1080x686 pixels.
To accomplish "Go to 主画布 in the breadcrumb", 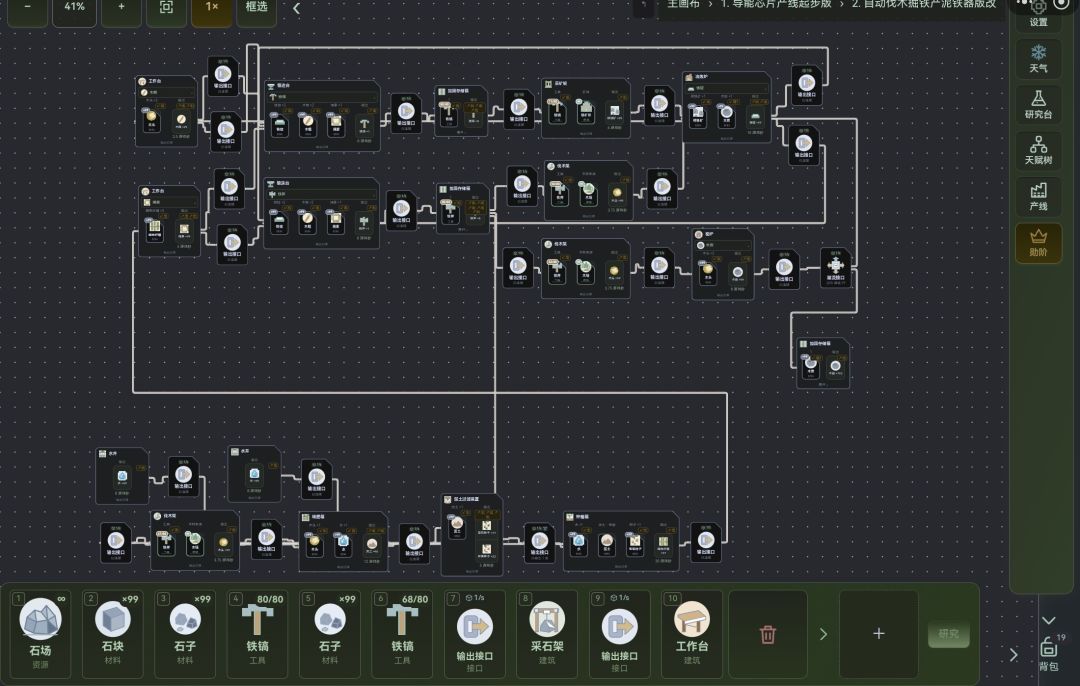I will click(683, 4).
